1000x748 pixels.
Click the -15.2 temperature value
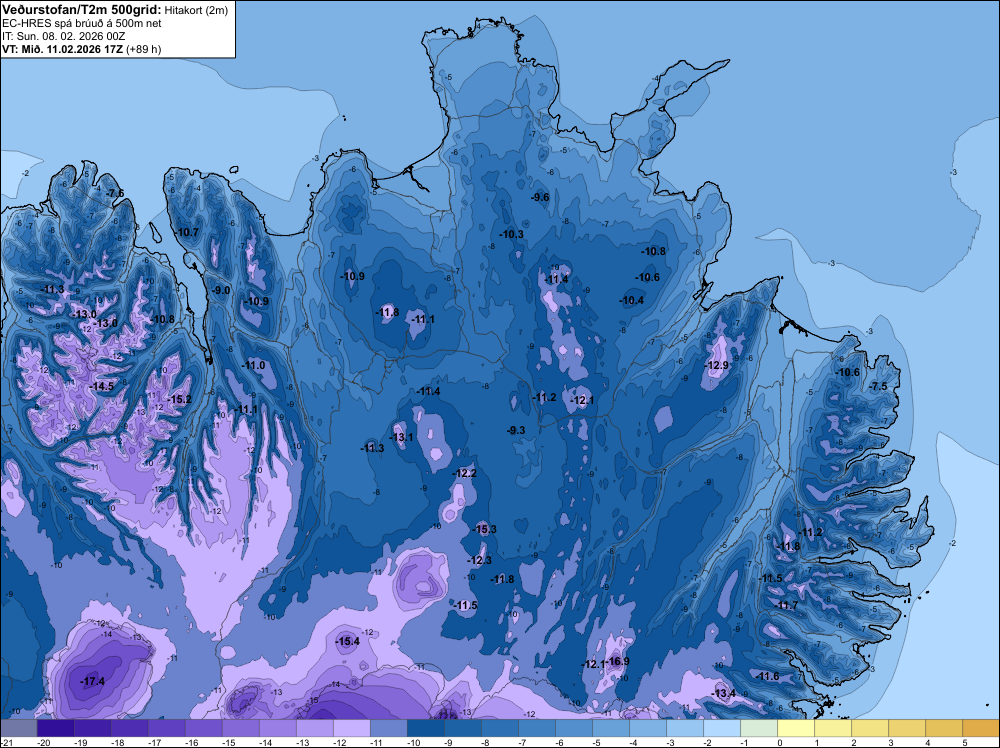179,399
